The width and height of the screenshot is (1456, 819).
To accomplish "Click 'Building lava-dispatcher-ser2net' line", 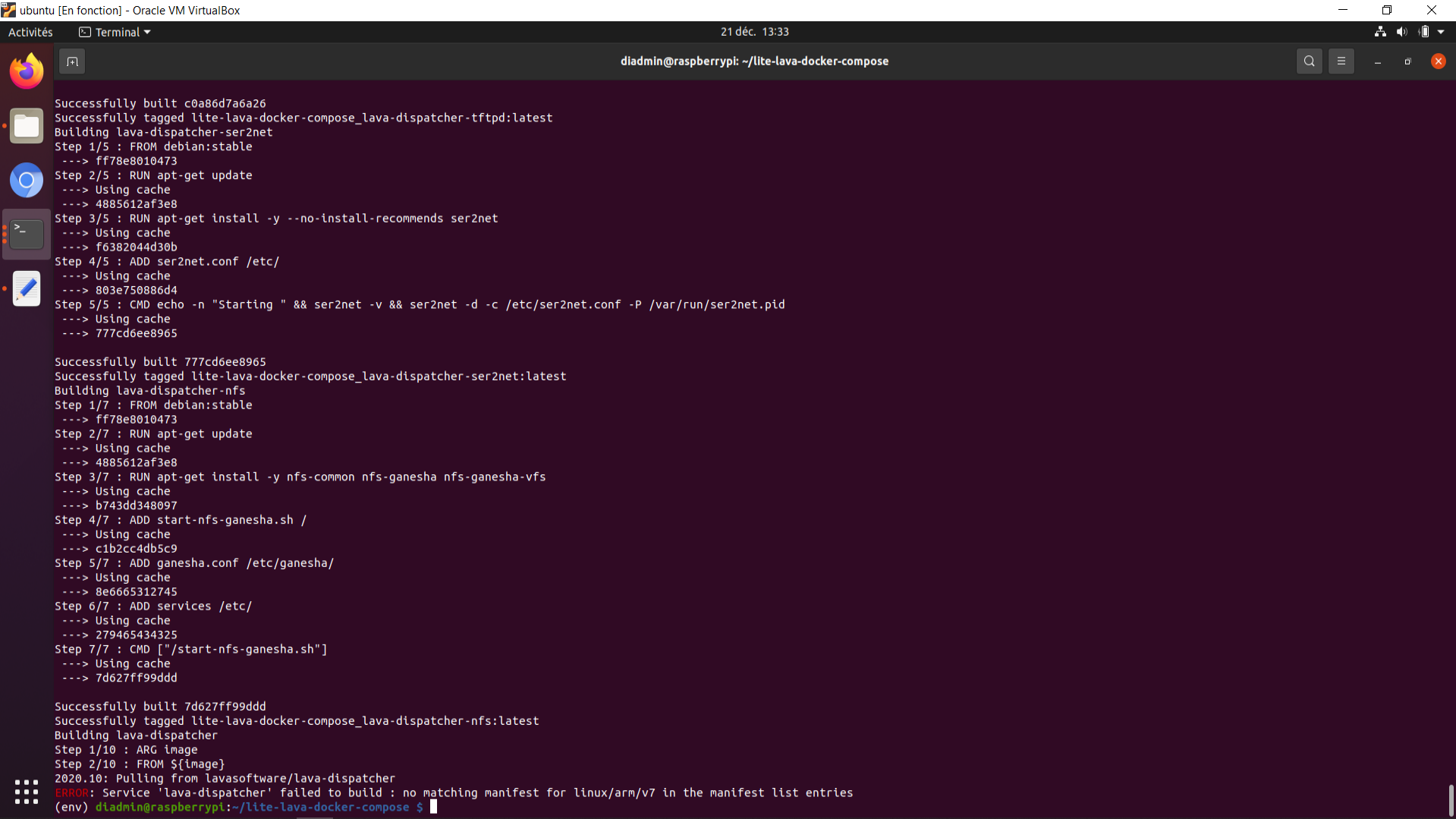I will pos(163,132).
